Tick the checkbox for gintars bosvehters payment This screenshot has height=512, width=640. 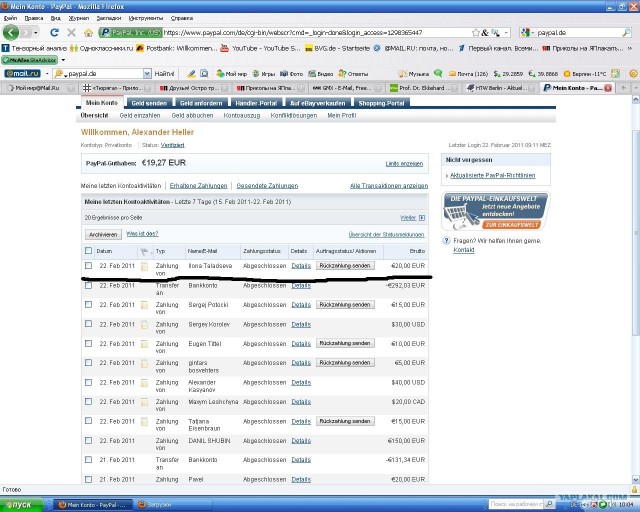88,363
